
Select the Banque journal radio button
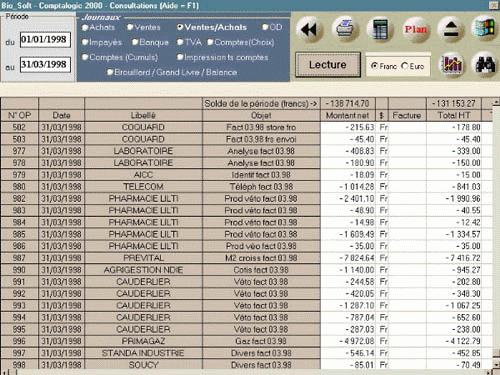(151, 42)
